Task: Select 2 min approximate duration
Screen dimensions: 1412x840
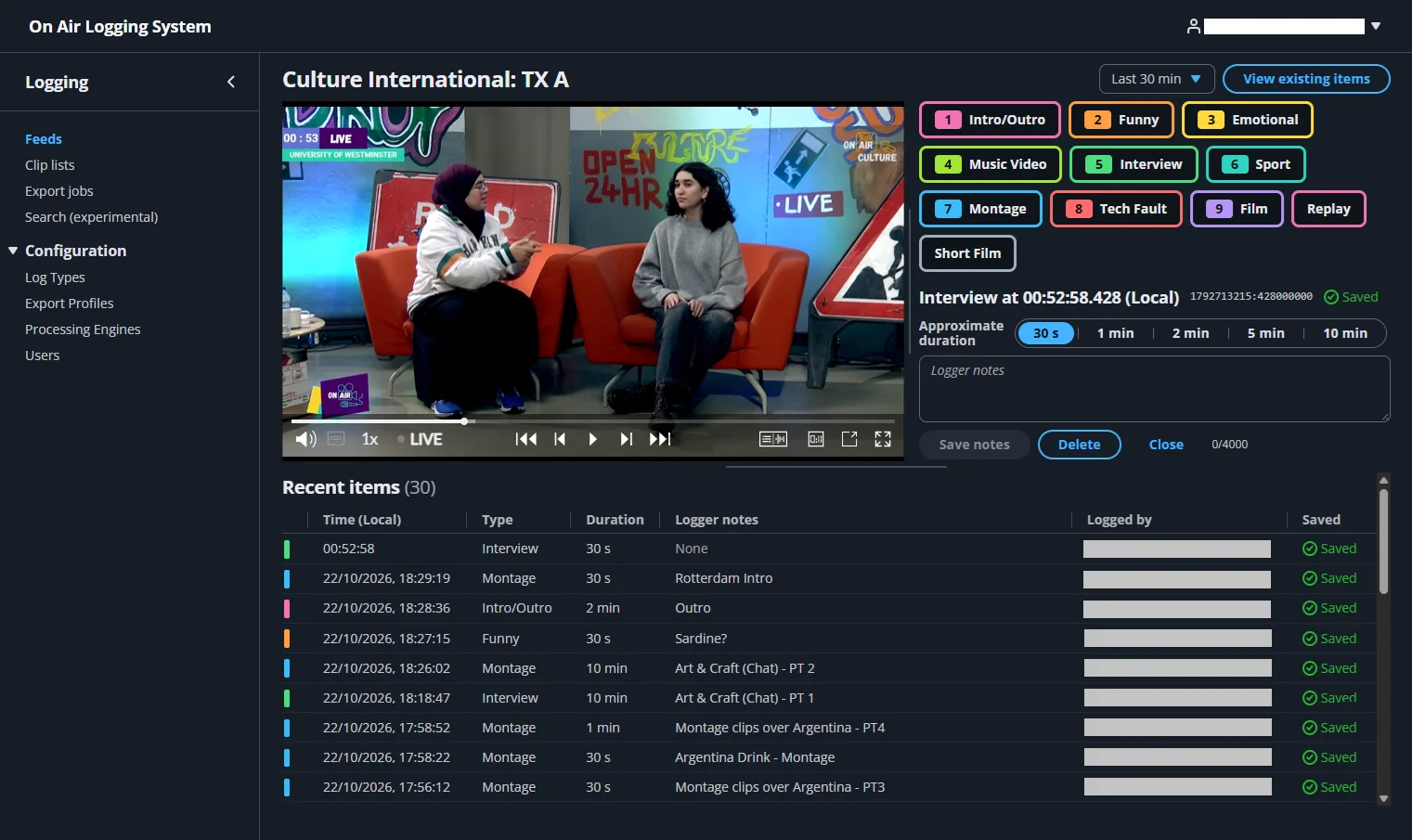Action: (1190, 333)
